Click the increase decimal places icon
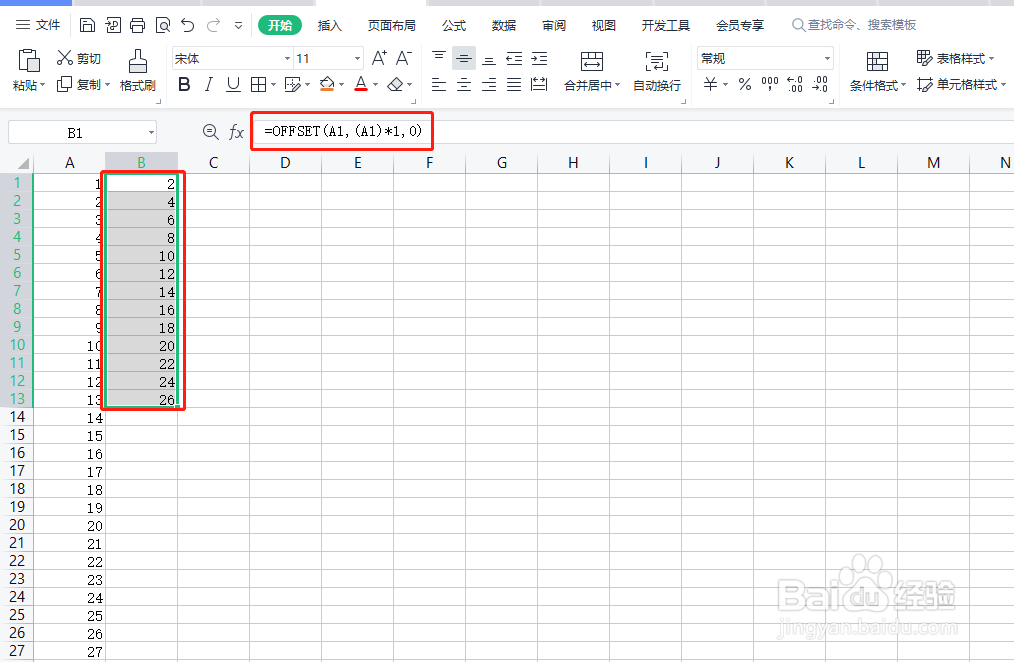The height and width of the screenshot is (662, 1014). click(797, 84)
